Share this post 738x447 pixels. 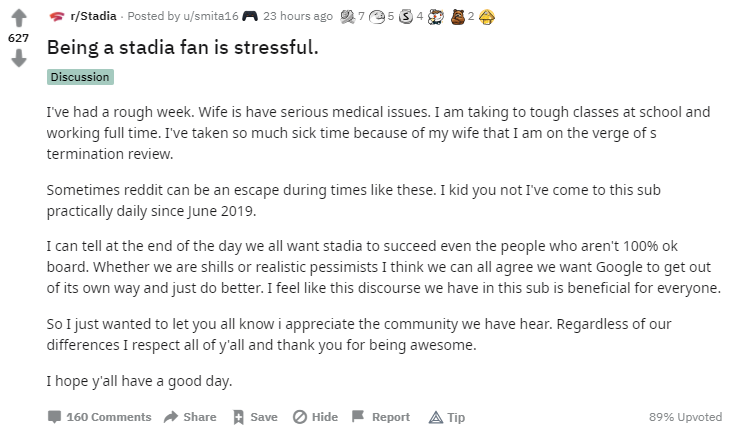pos(190,417)
